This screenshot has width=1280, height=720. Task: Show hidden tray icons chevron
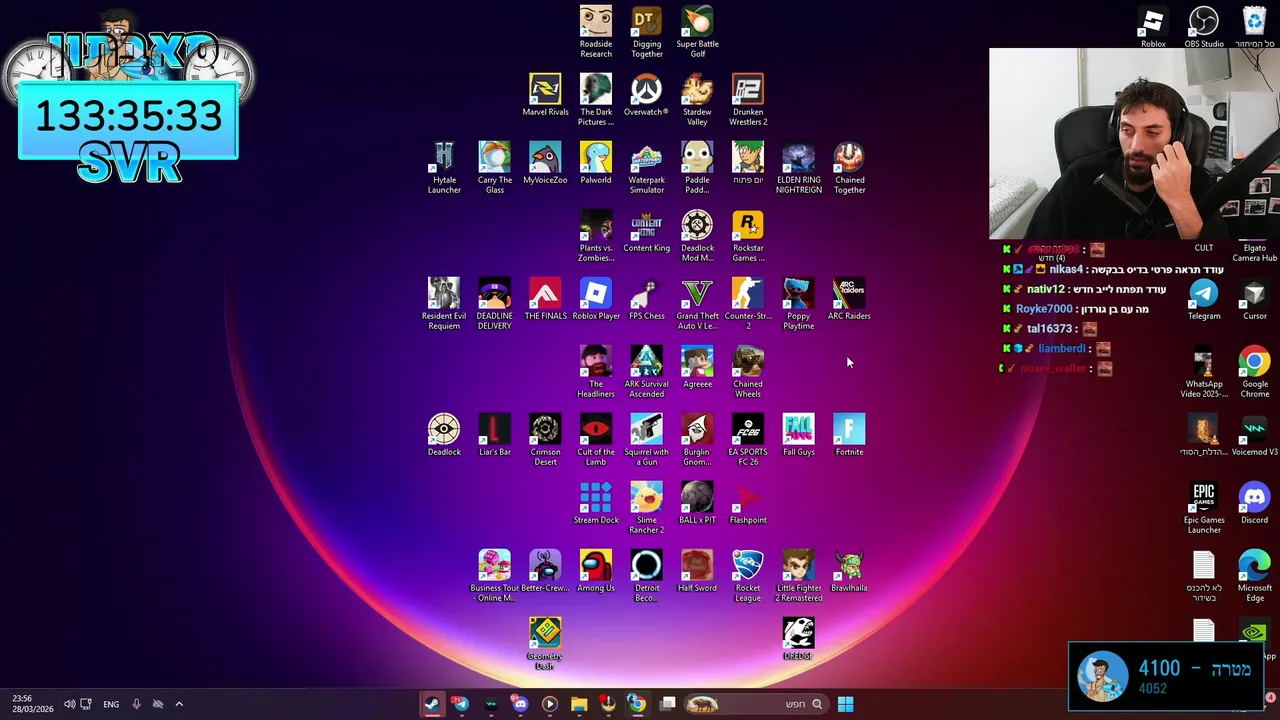179,704
